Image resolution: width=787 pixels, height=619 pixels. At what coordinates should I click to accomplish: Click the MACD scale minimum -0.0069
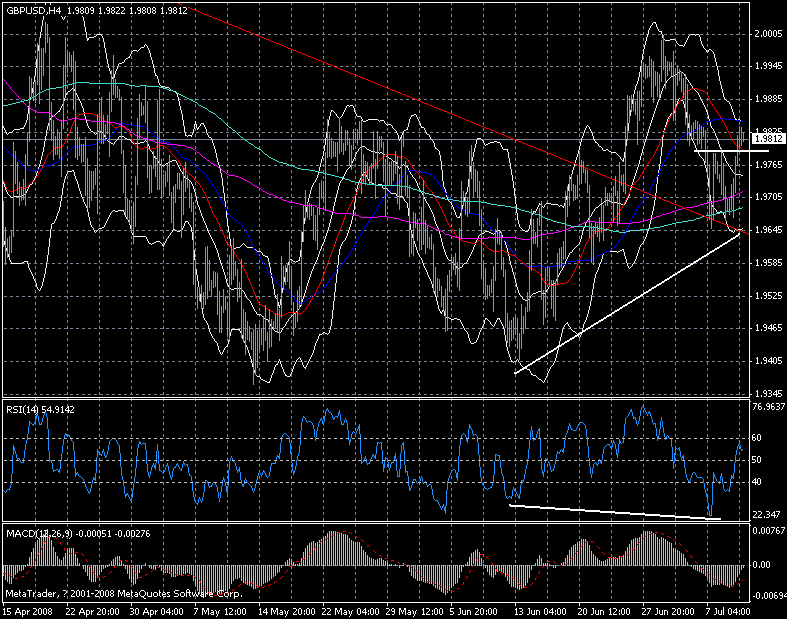click(768, 595)
